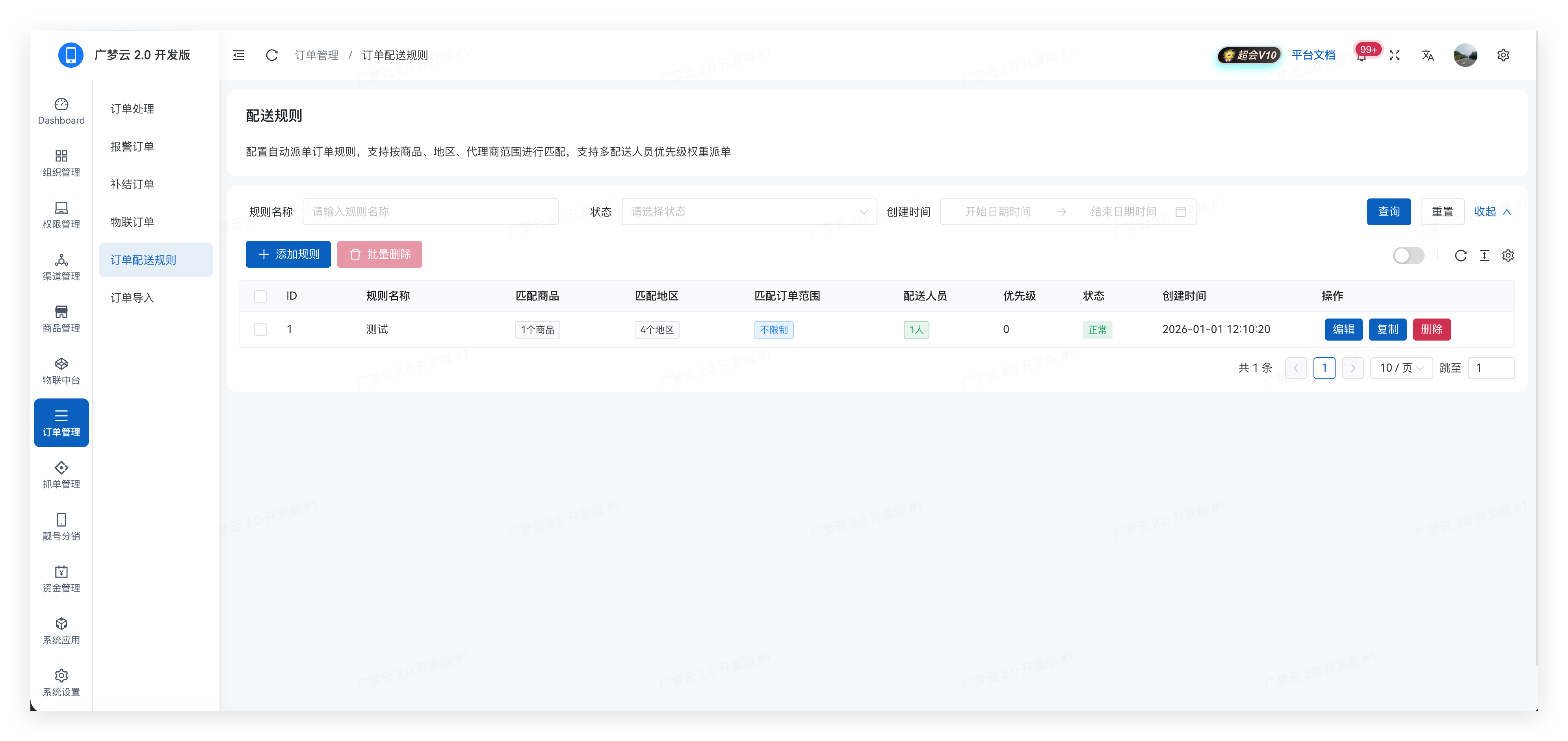The height and width of the screenshot is (741, 1568).
Task: Check the select-all header checkbox
Action: [x=260, y=296]
